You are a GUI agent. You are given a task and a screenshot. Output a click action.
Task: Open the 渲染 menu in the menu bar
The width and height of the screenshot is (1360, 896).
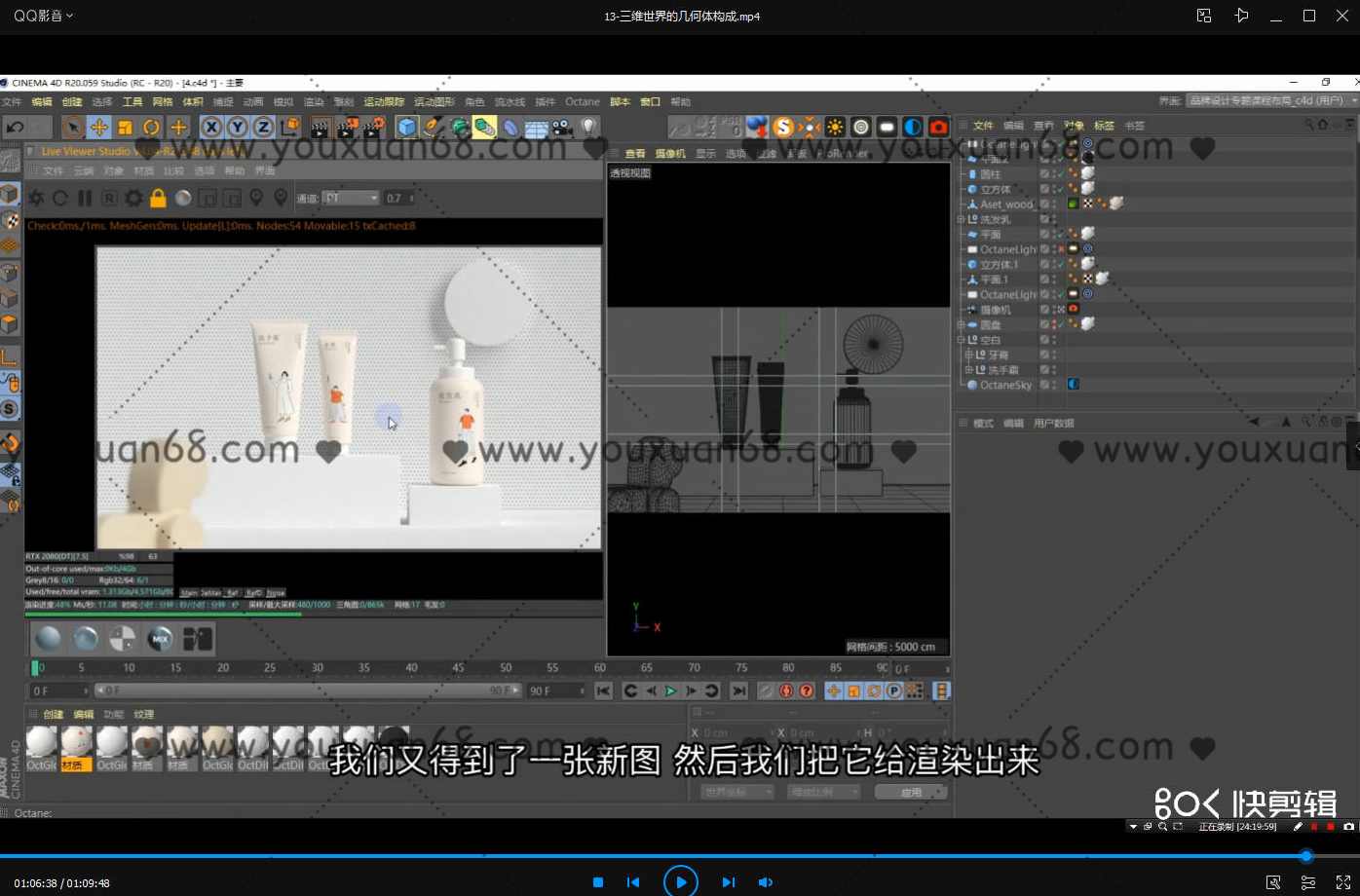tap(313, 101)
